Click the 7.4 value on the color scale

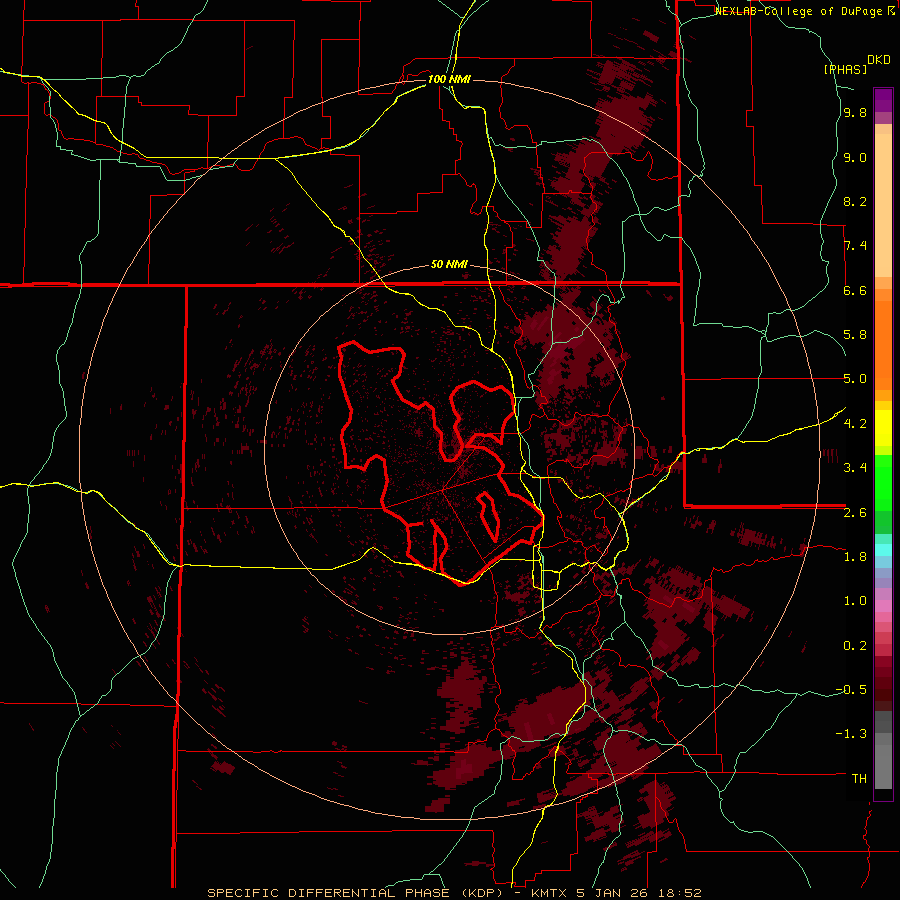[855, 246]
